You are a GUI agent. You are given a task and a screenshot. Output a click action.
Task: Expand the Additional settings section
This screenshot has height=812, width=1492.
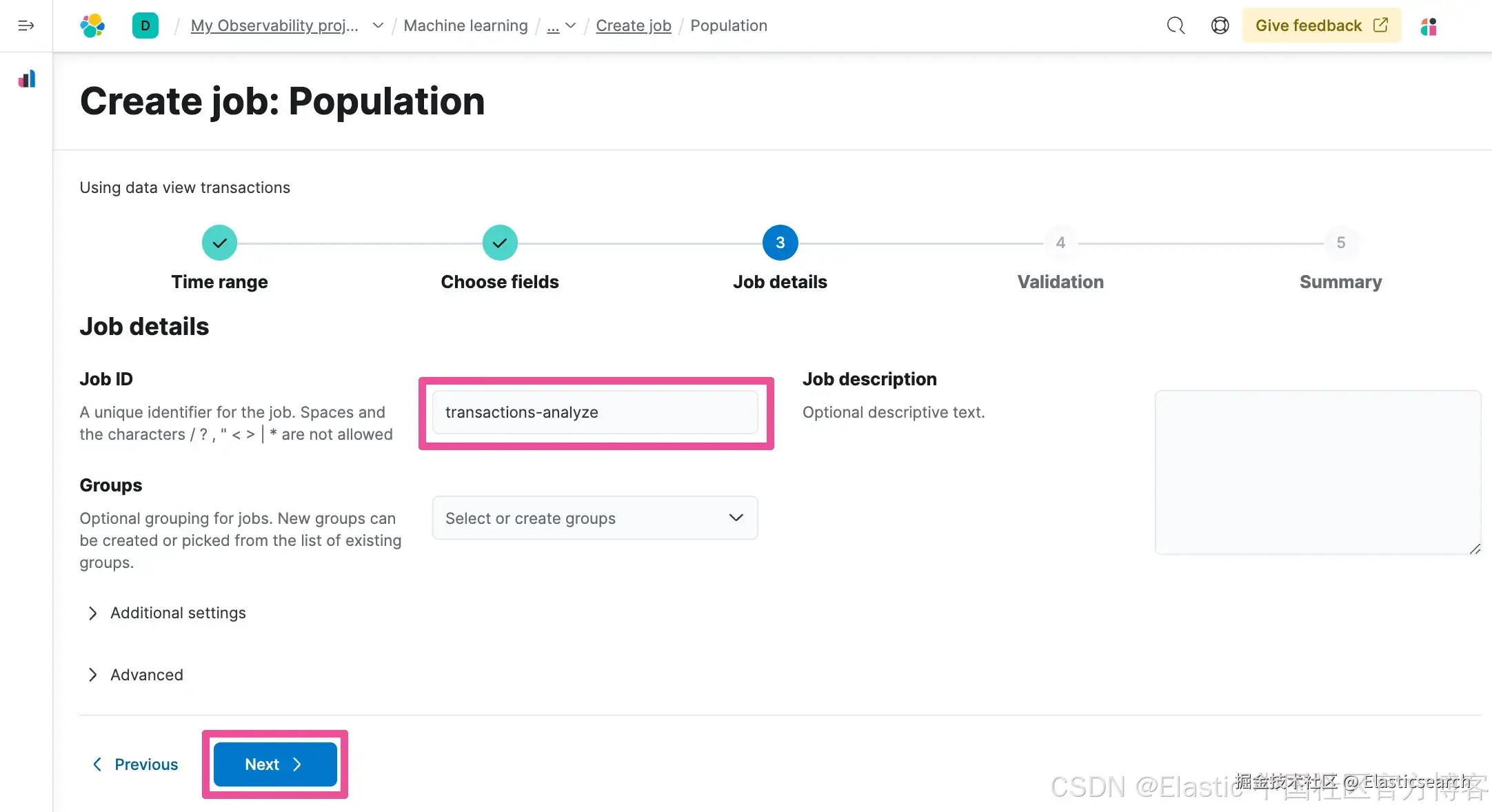tap(177, 613)
